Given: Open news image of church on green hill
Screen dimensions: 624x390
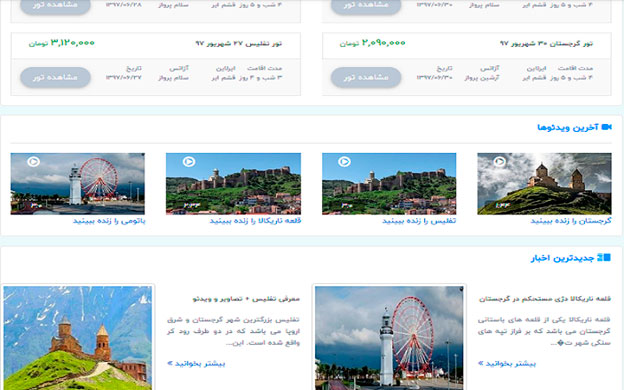Looking at the screenshot, I should tap(78, 338).
